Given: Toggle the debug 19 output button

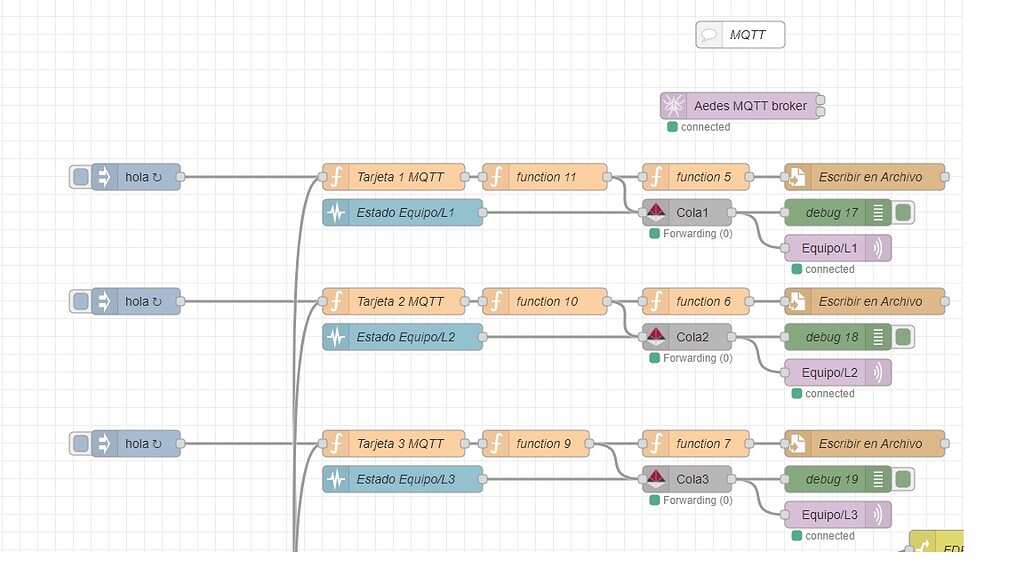Looking at the screenshot, I should (903, 478).
